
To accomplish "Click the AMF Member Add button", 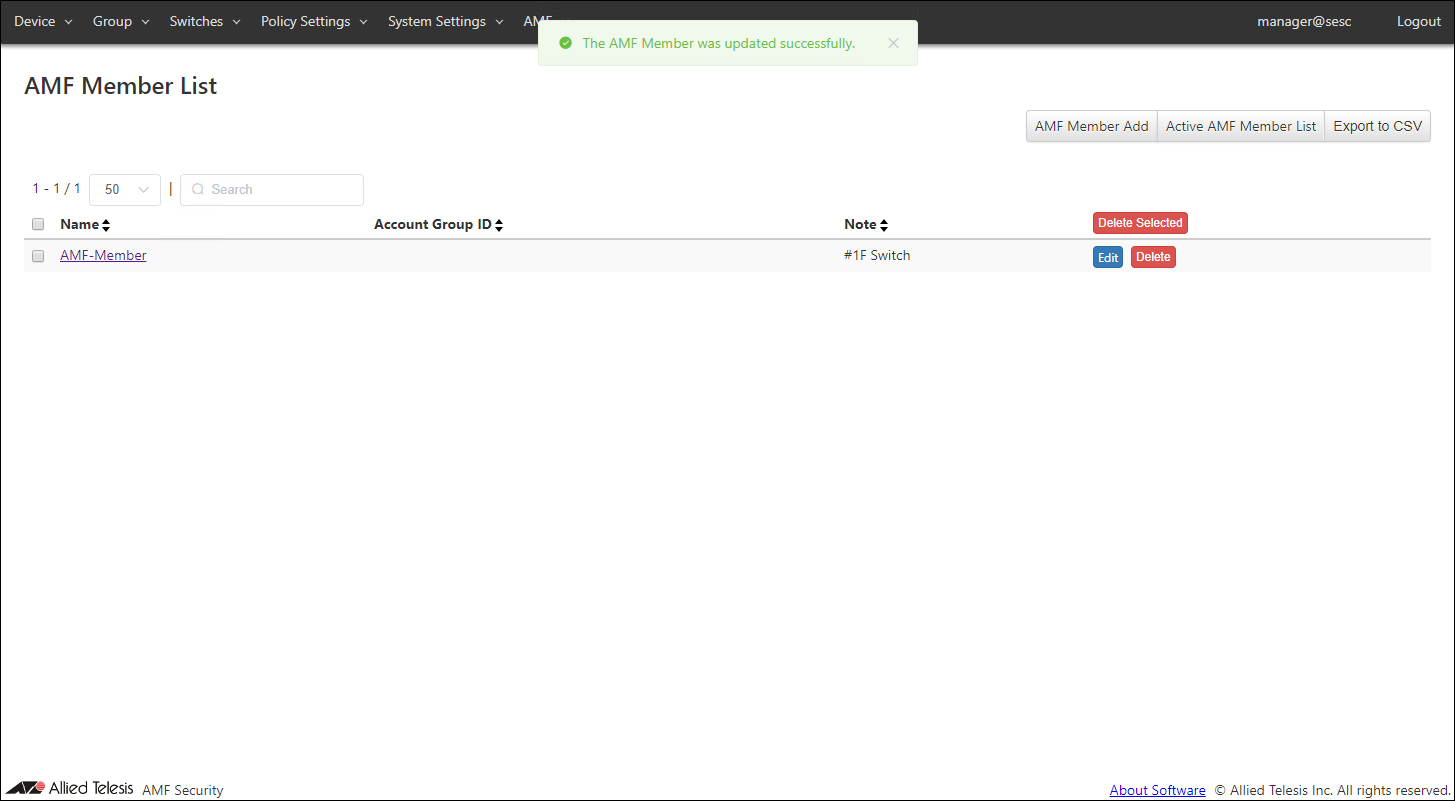I will [1092, 126].
